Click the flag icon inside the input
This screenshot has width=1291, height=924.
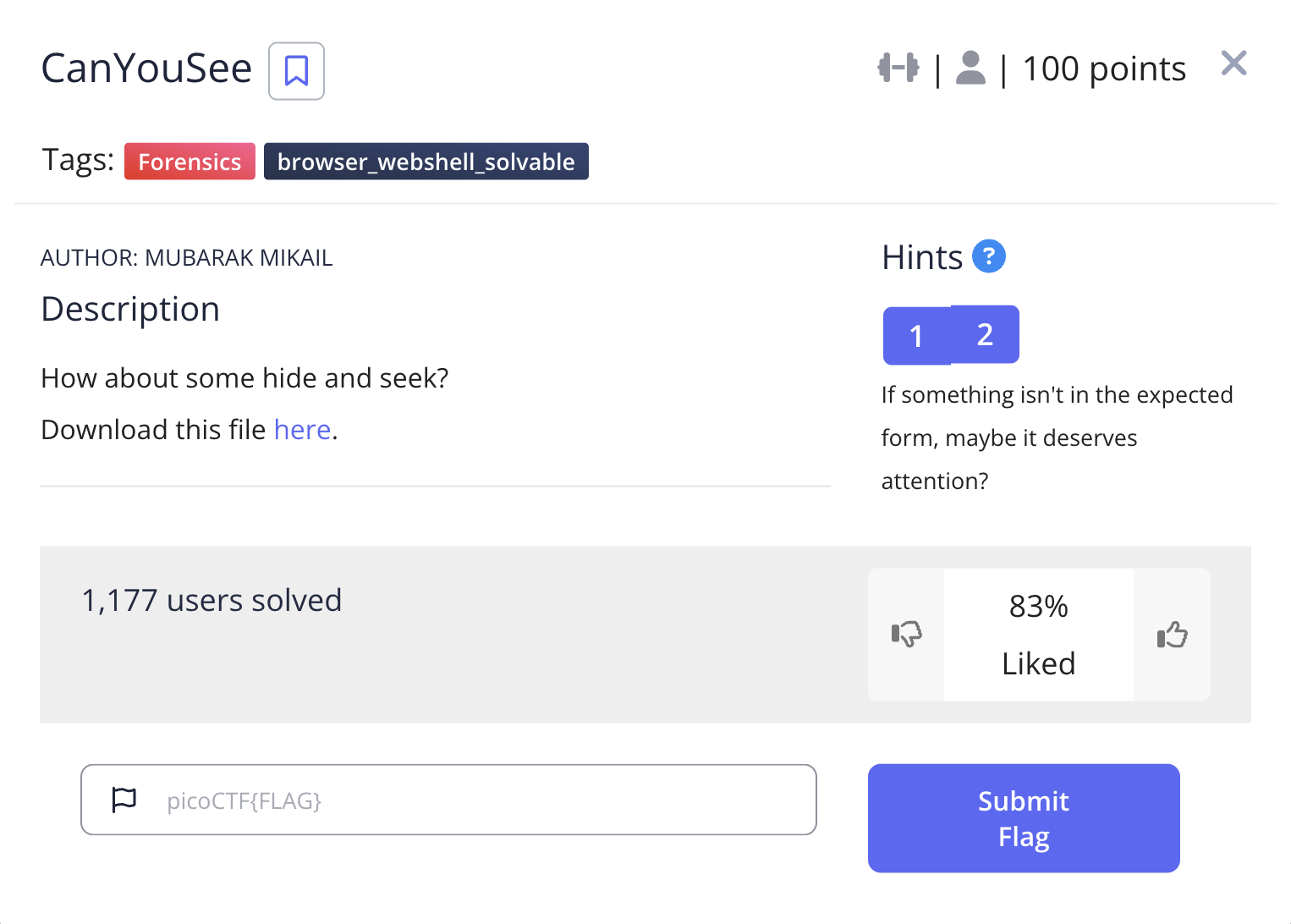(x=124, y=800)
